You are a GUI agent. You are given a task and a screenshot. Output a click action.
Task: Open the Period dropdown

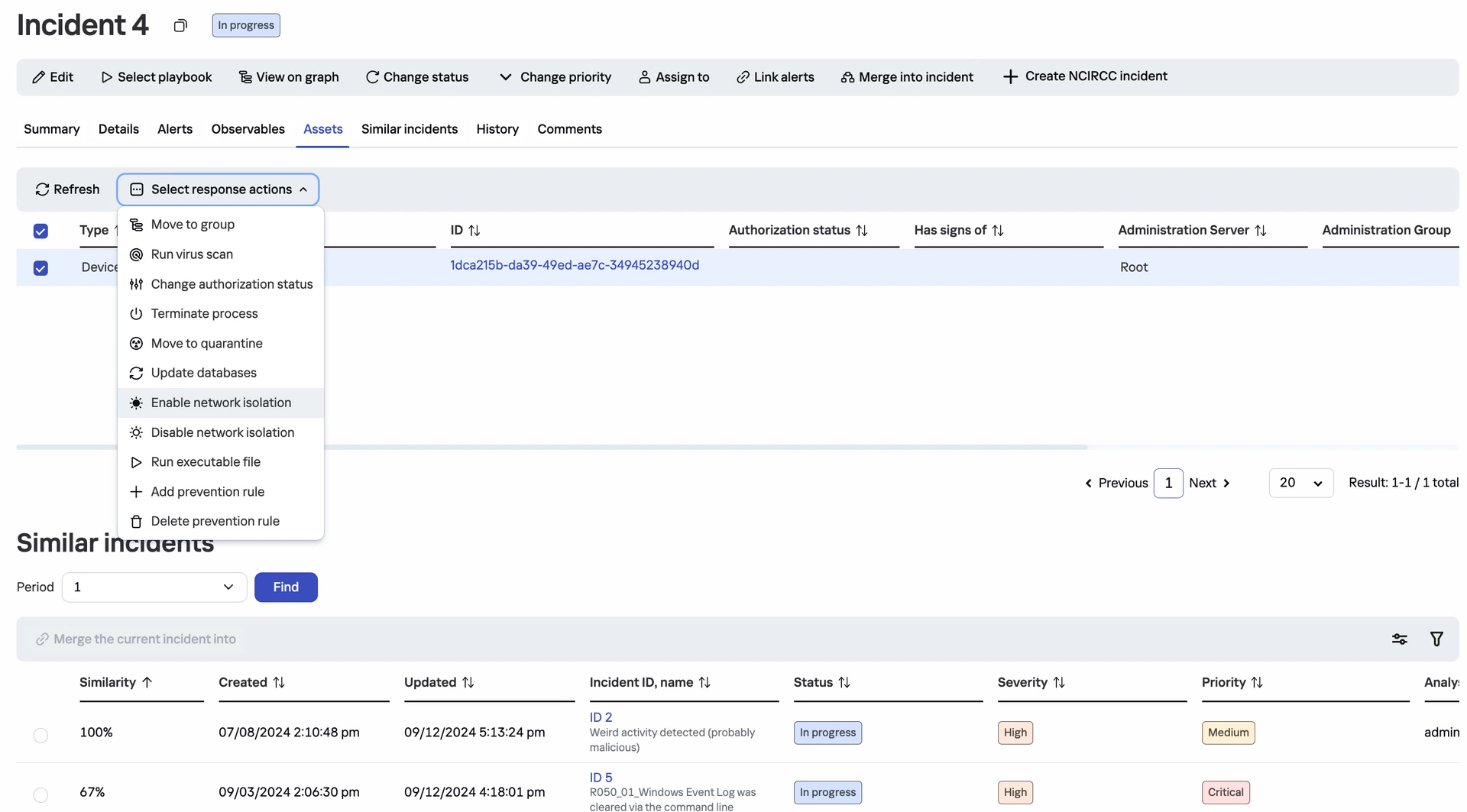[x=154, y=587]
